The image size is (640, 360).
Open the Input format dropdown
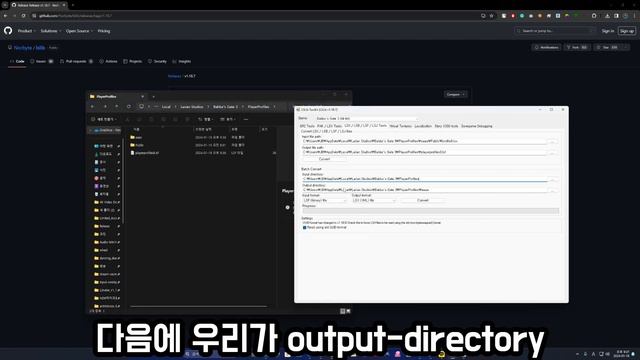point(324,200)
